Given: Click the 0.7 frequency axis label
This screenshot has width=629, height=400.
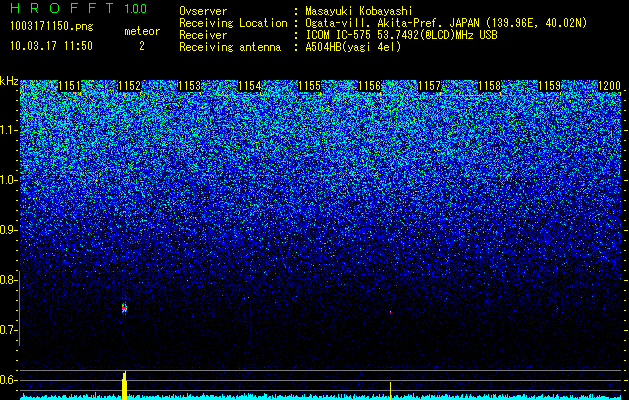Looking at the screenshot, I should click(x=8, y=330).
